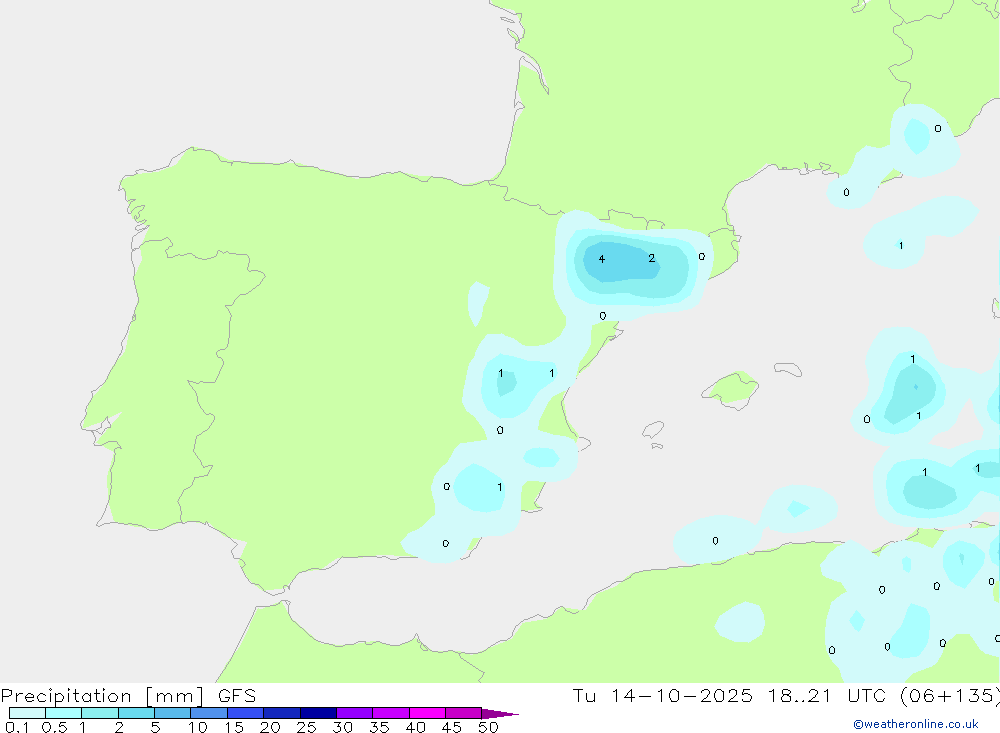Select legend swatch between 20 and 25

coord(282,713)
